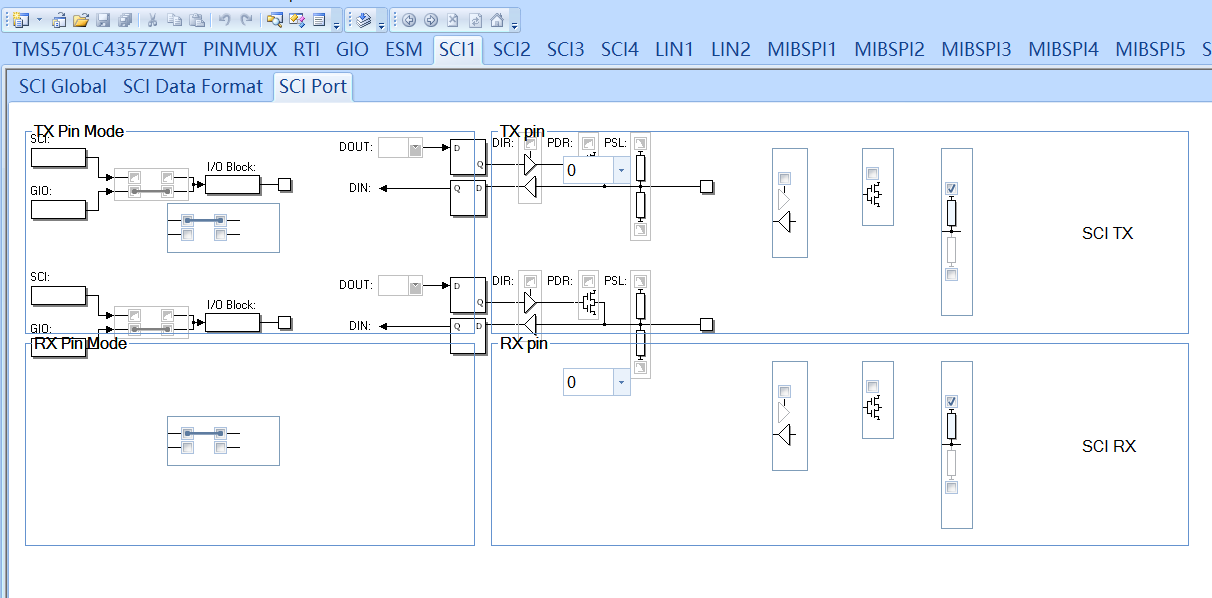Switch to the MIBSPI2 tab
This screenshot has width=1212, height=598.
[889, 49]
